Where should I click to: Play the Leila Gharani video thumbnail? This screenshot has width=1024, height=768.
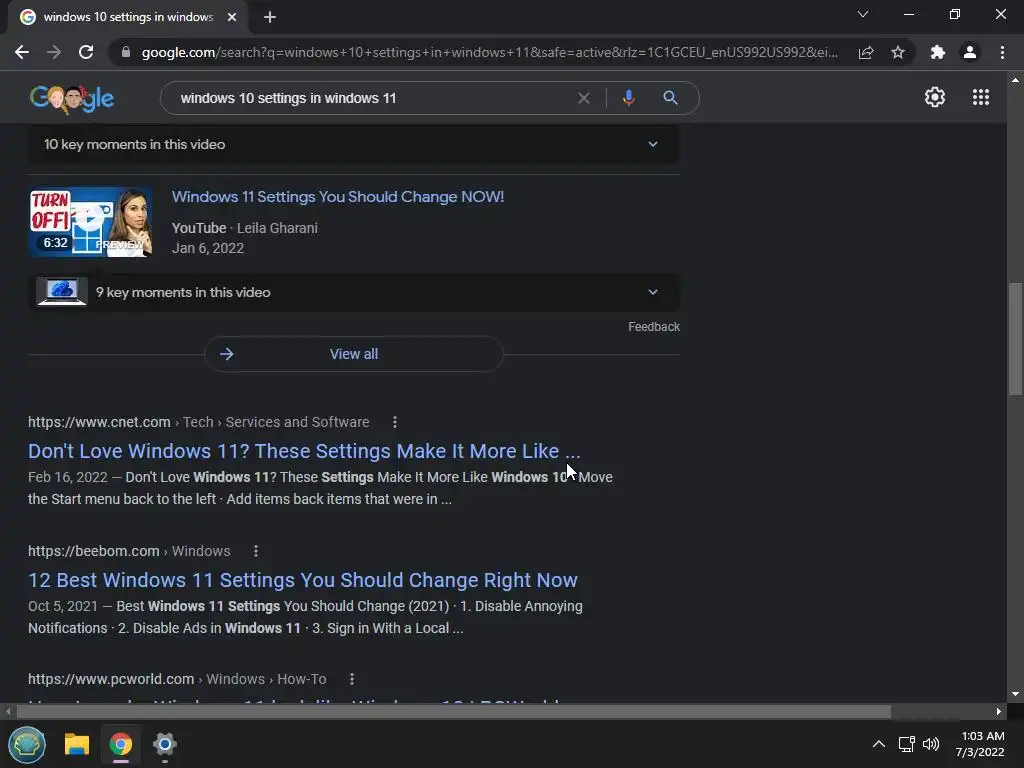(91, 222)
